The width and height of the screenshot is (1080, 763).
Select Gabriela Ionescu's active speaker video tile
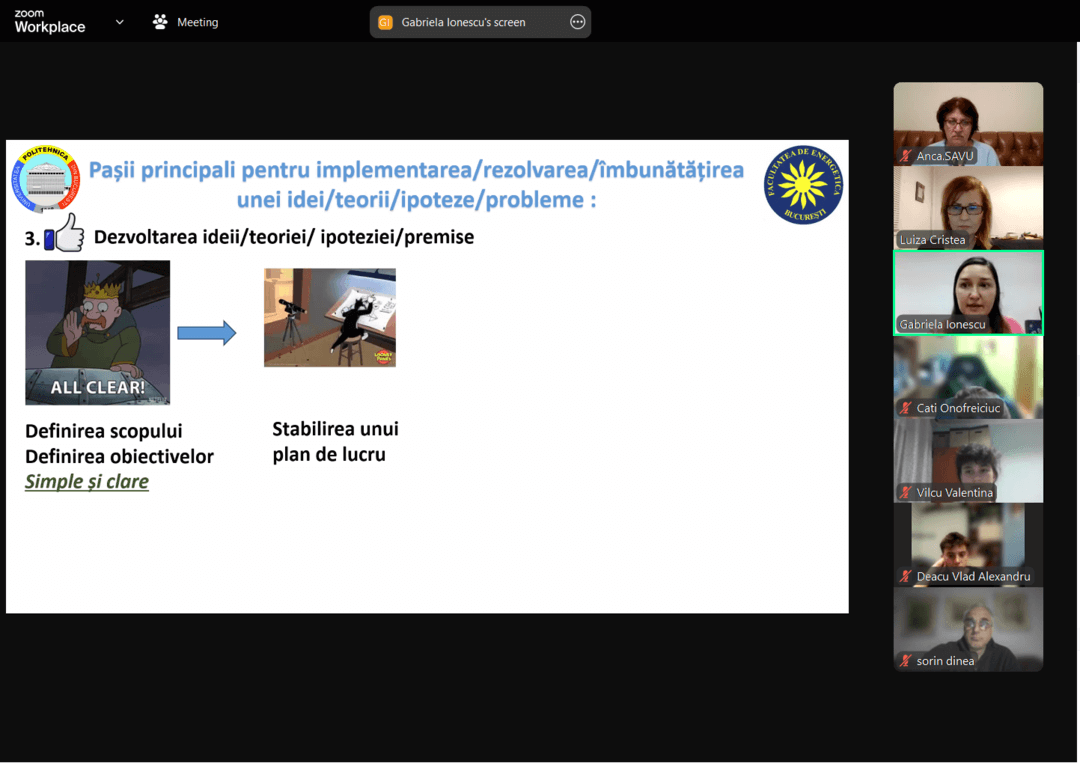(x=968, y=290)
